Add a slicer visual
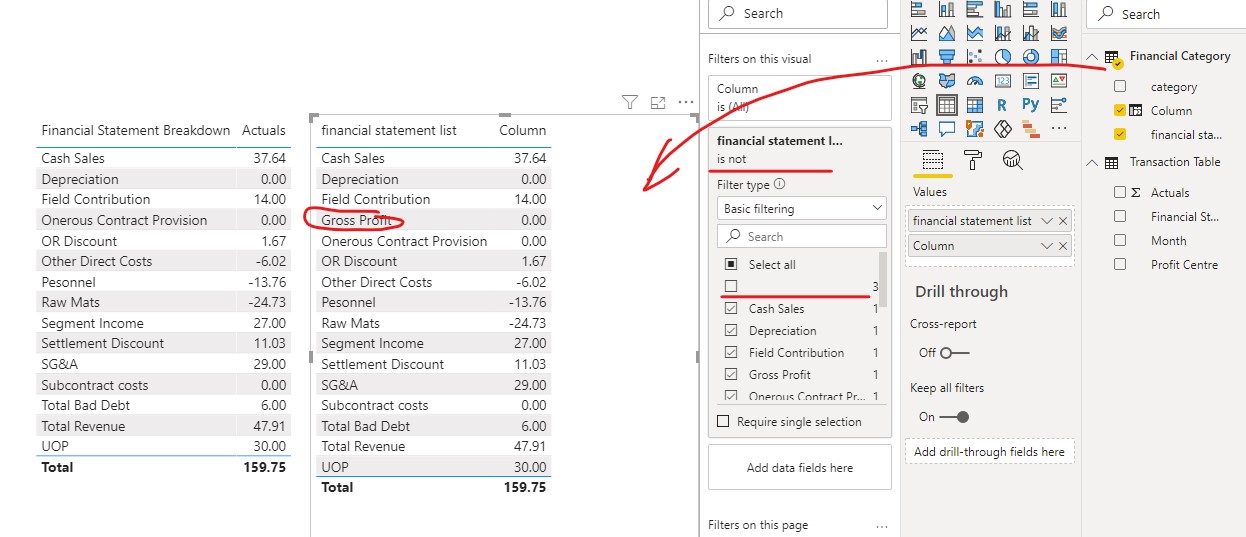 pyautogui.click(x=919, y=105)
